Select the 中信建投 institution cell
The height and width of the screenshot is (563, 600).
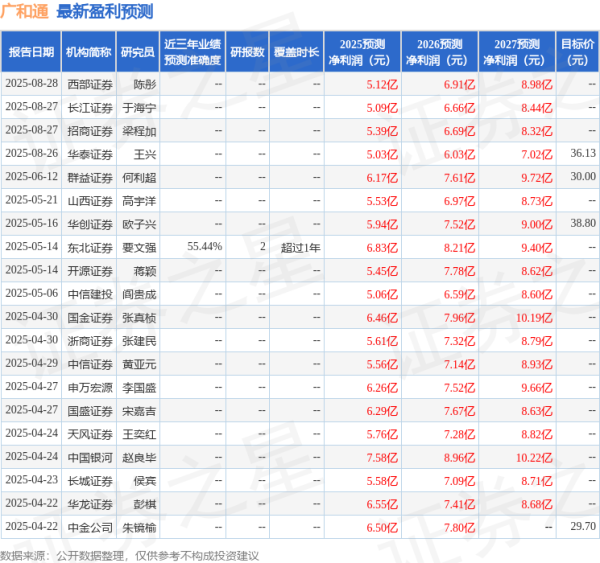click(90, 294)
